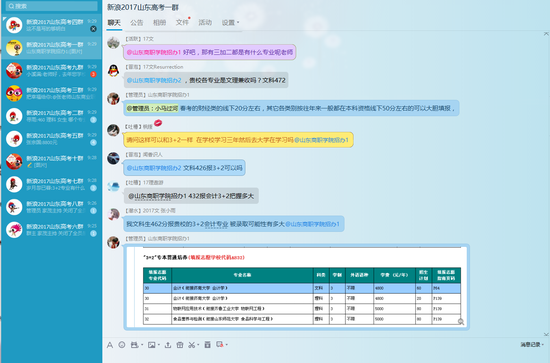Select the 新浪2017山东高考一群 conversation
This screenshot has width=550, height=363.
coord(51,48)
